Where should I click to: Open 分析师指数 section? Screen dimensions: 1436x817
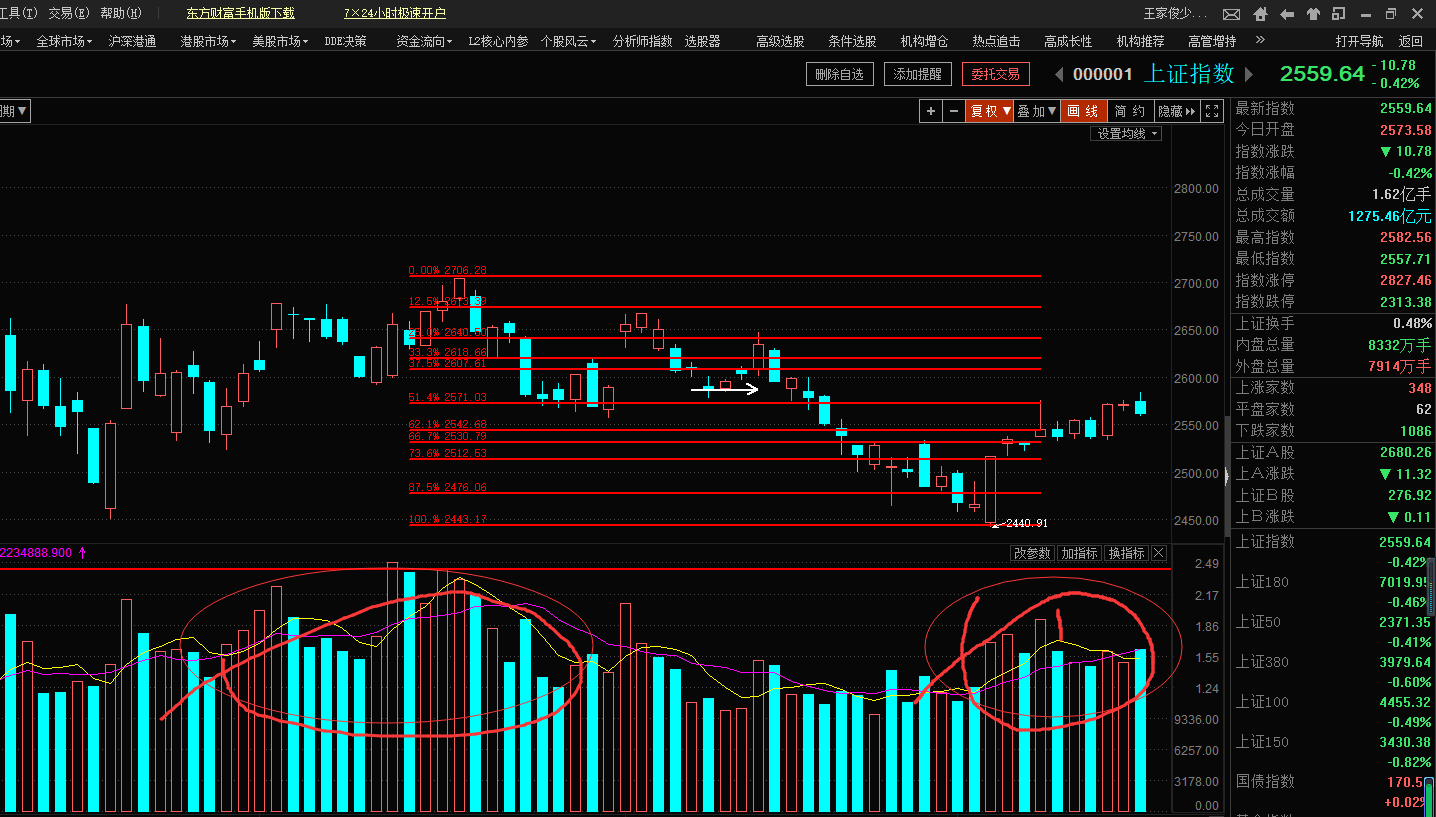pyautogui.click(x=642, y=41)
